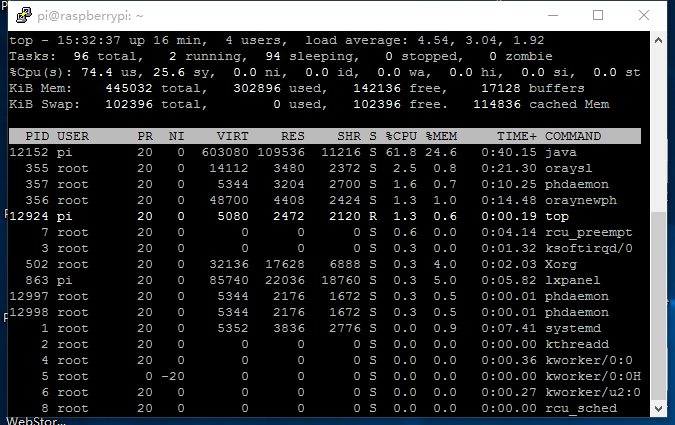Click the lxpanel command name
The image size is (675, 425).
(x=573, y=280)
